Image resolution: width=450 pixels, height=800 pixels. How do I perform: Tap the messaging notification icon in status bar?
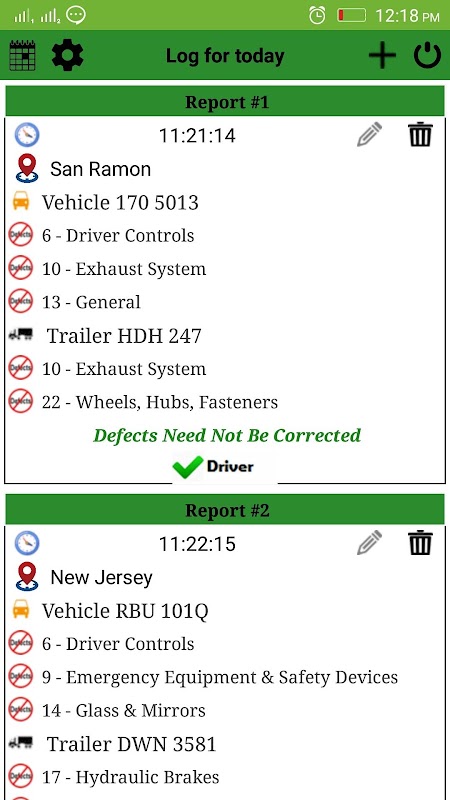click(77, 15)
